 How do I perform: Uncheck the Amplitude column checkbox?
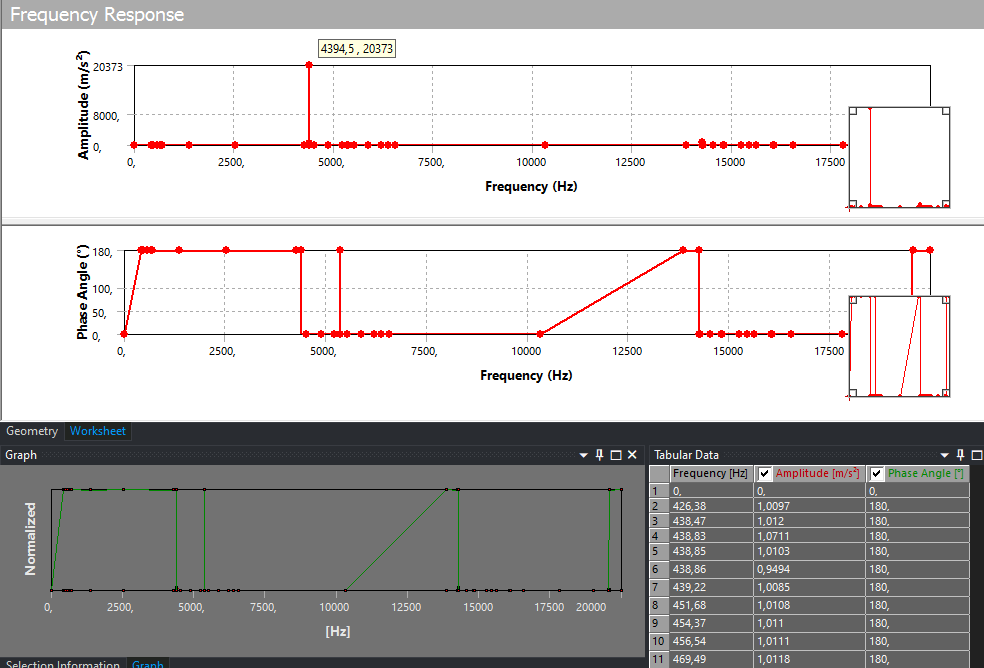(765, 474)
